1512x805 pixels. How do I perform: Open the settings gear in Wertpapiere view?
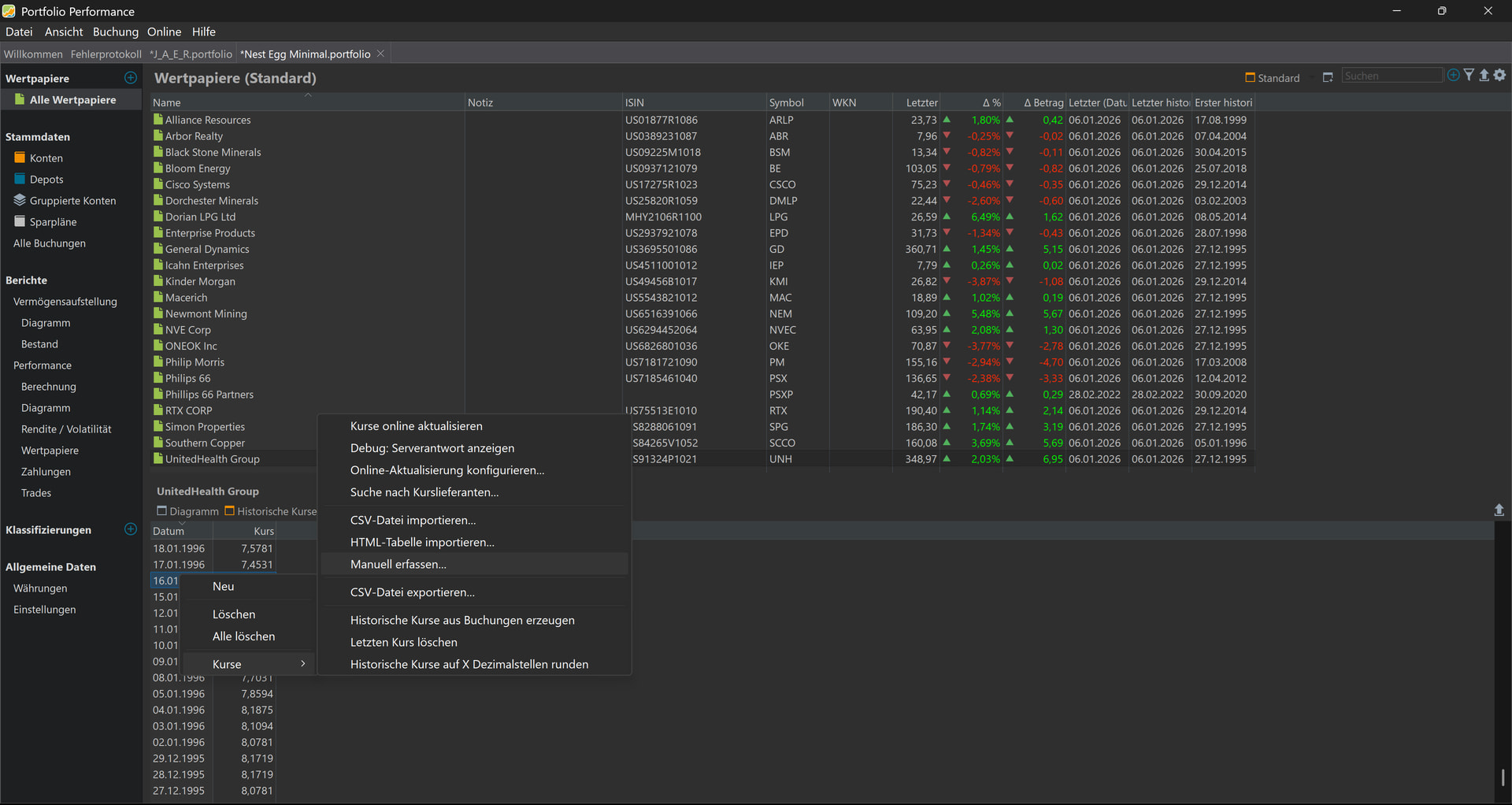[x=1499, y=76]
